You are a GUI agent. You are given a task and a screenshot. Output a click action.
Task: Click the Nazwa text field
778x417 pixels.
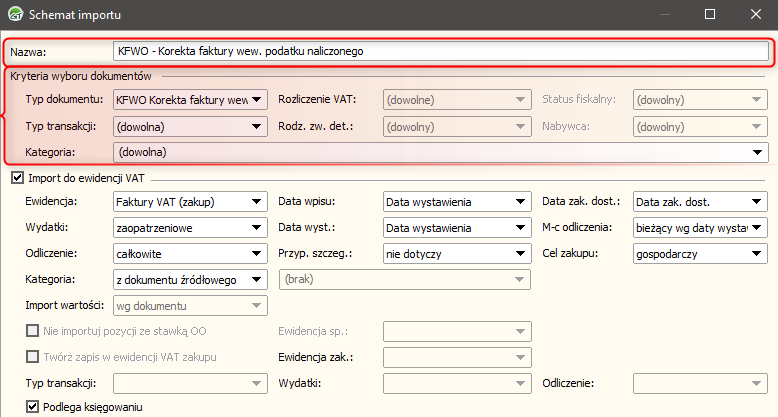click(441, 51)
